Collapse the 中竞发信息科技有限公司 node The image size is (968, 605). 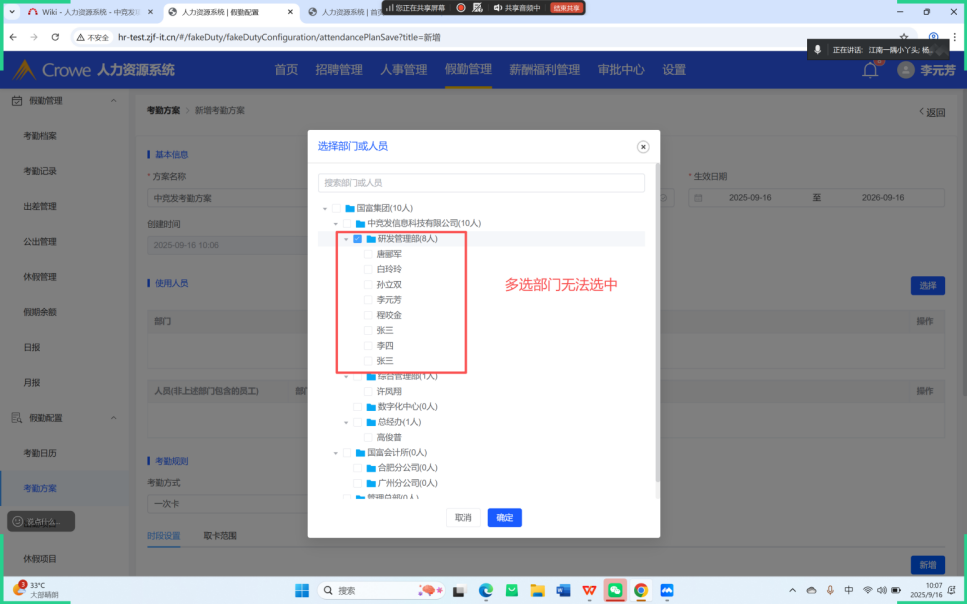coord(336,224)
